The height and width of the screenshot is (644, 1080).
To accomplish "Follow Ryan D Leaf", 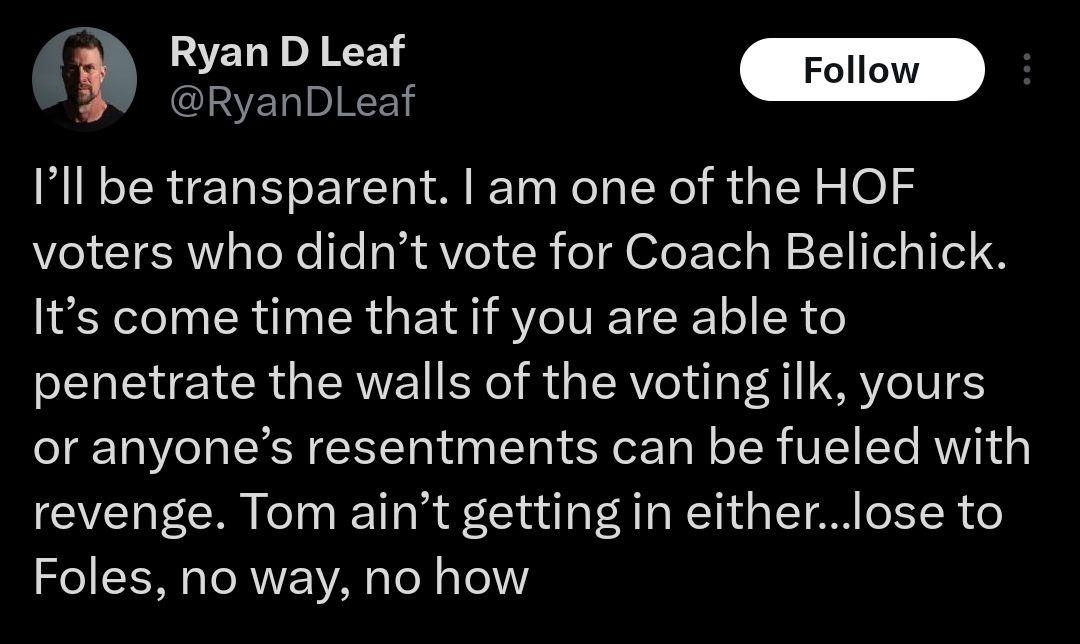I will coord(861,70).
